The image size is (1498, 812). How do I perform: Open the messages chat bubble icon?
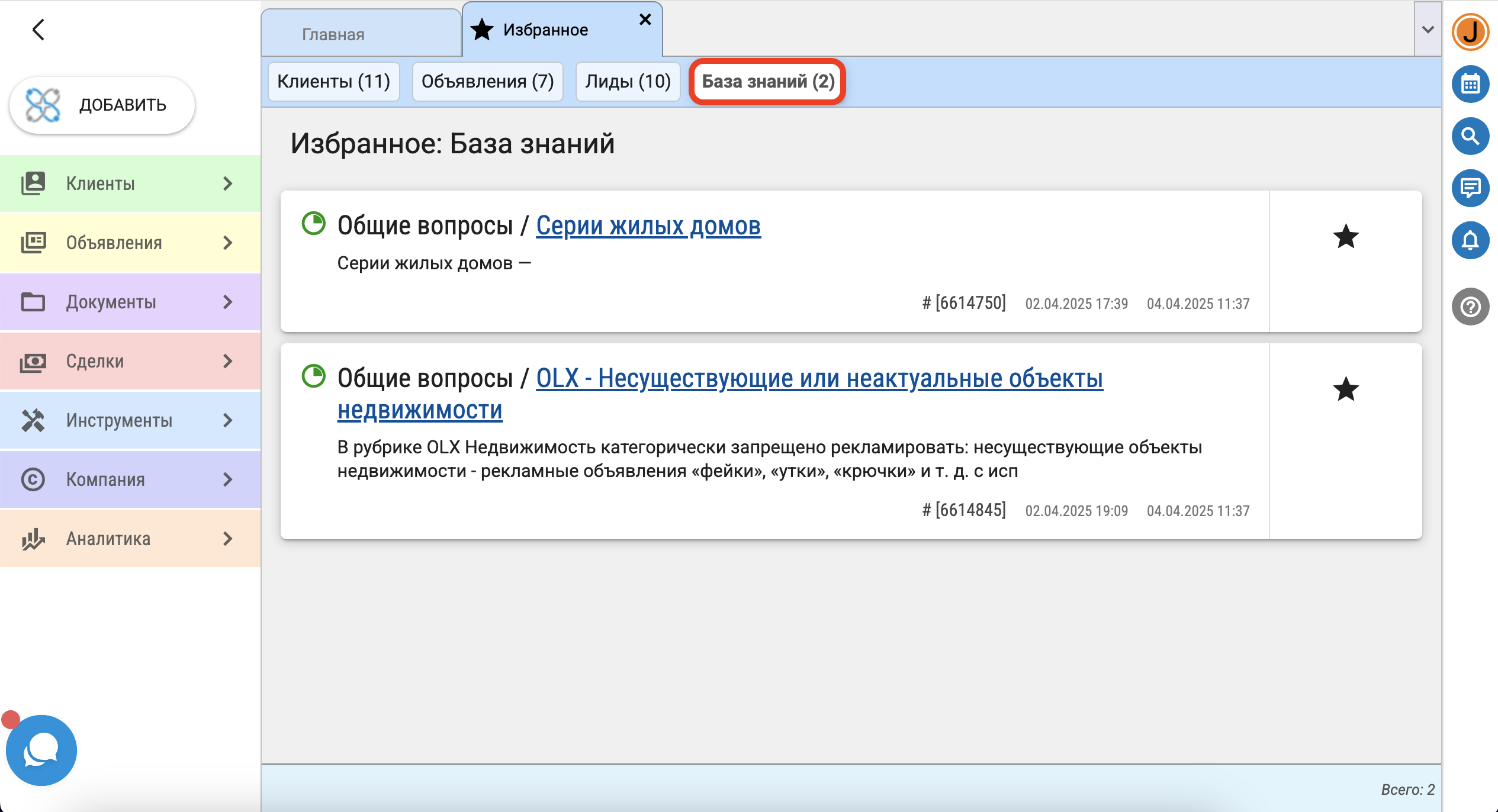point(1470,188)
